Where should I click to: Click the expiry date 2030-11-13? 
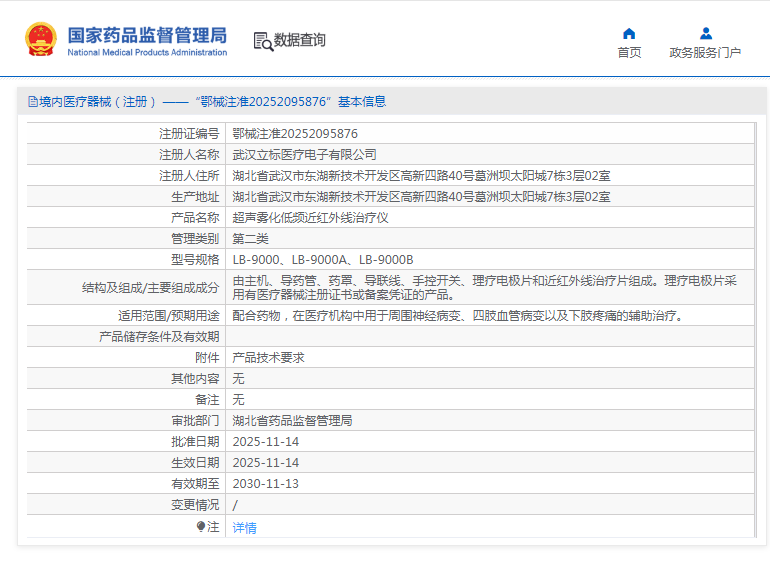point(265,483)
